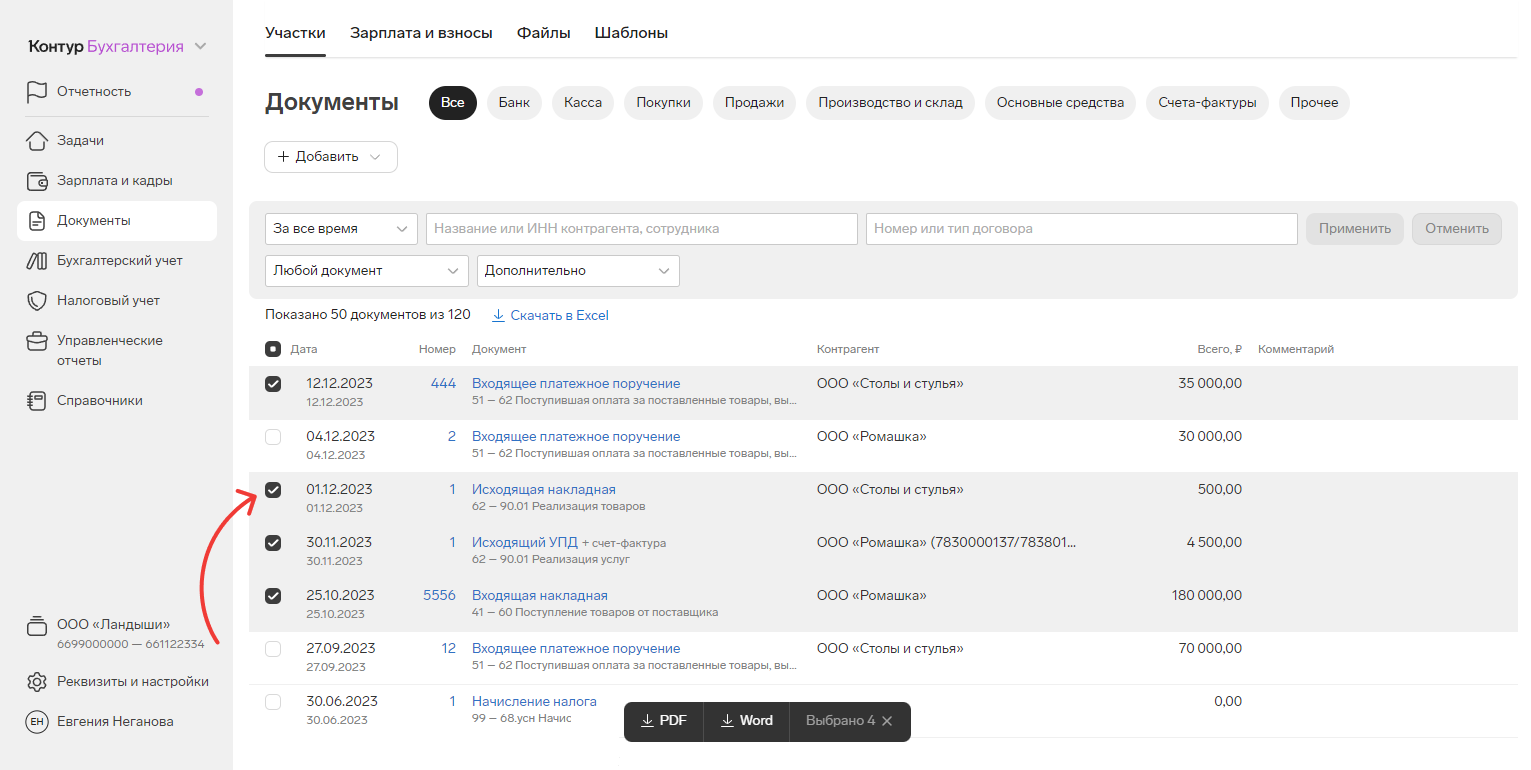Click the ЕН user avatar icon

click(x=37, y=722)
